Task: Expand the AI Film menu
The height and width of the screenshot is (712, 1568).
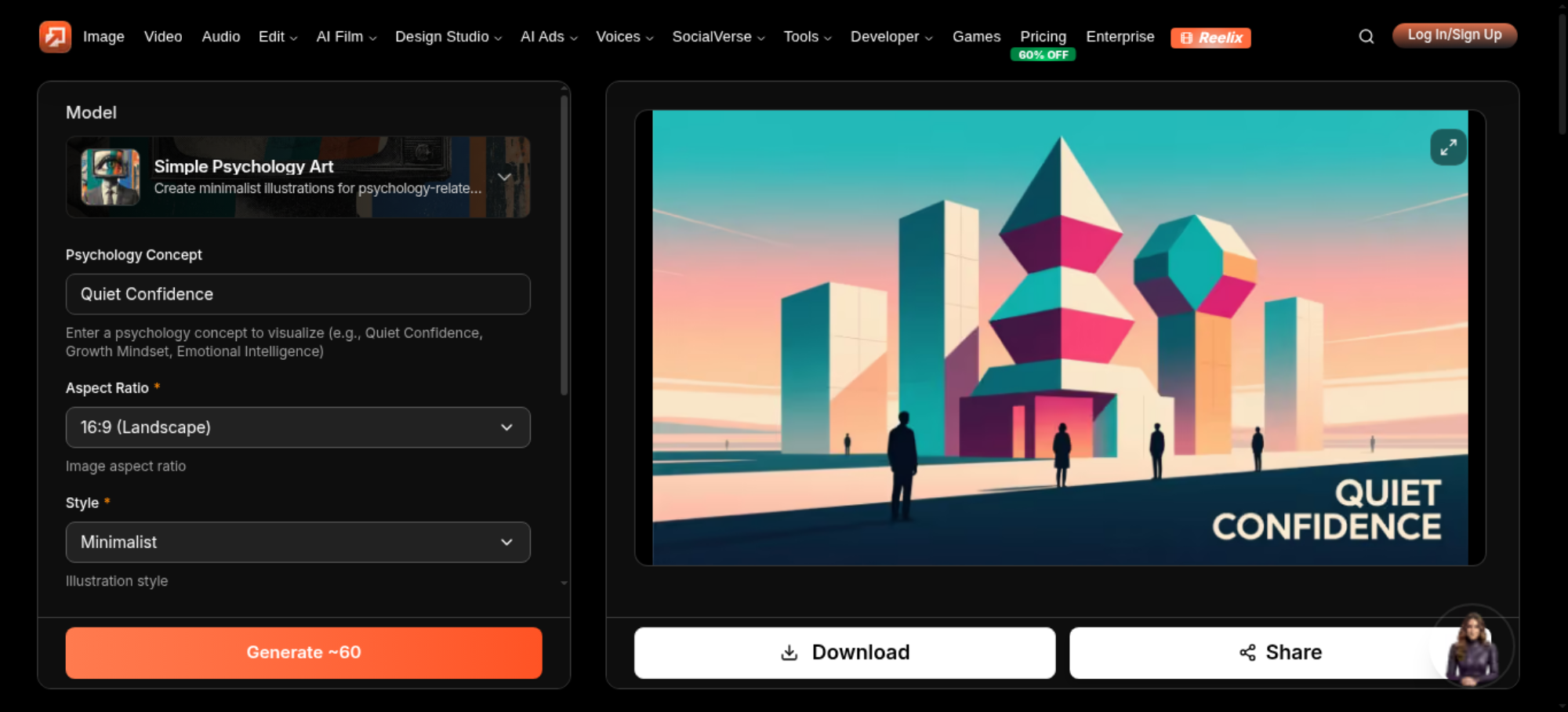Action: coord(346,37)
